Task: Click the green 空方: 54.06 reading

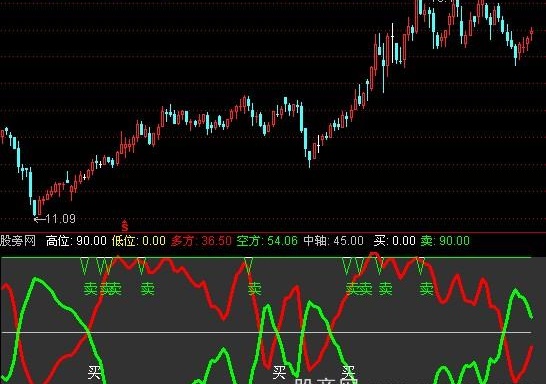Action: click(267, 241)
